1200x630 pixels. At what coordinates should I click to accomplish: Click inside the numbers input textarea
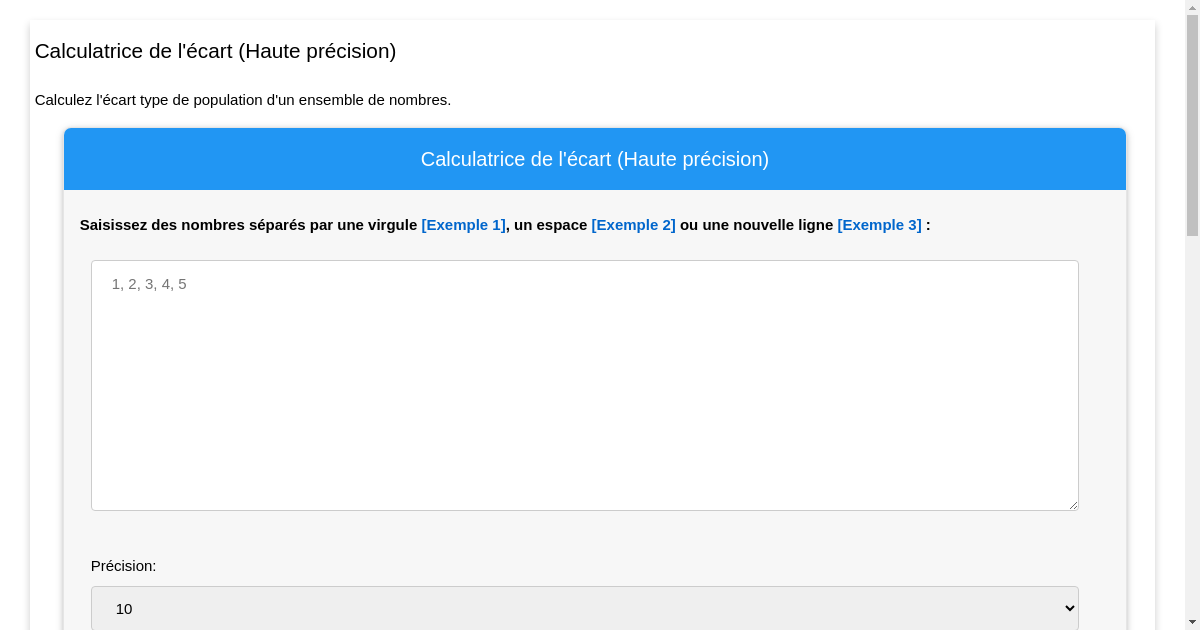[x=584, y=385]
